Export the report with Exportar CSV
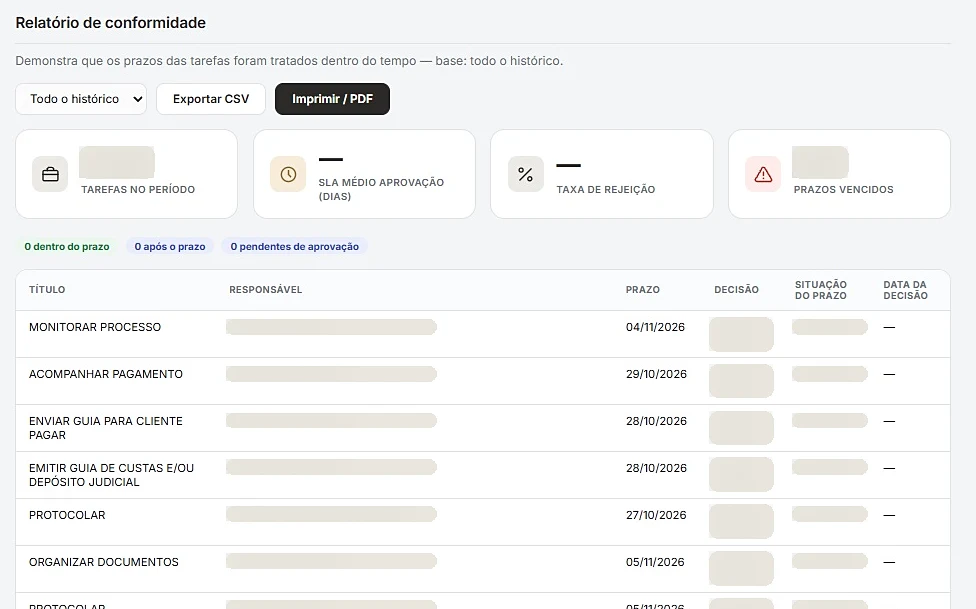Viewport: 976px width, 609px height. click(211, 99)
